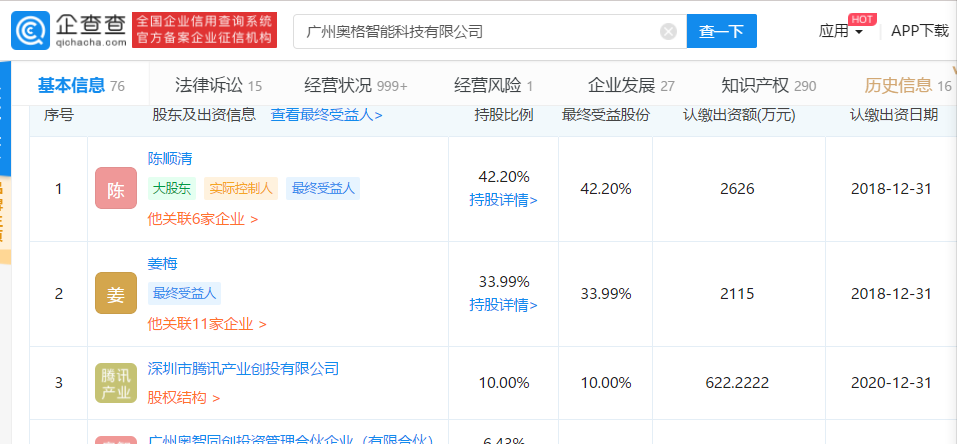Open the 企业发展 tab
The image size is (957, 444).
[631, 86]
